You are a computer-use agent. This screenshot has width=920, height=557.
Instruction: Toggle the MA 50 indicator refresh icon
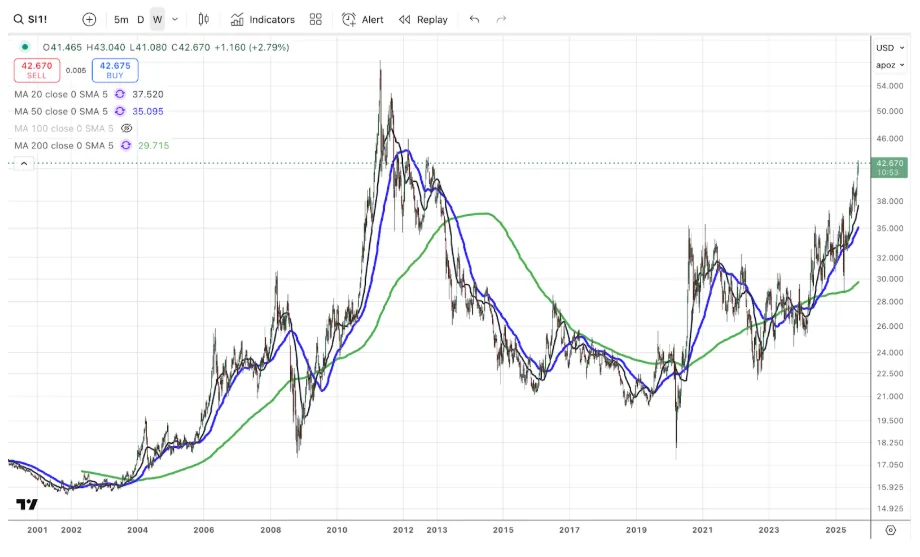(x=120, y=112)
